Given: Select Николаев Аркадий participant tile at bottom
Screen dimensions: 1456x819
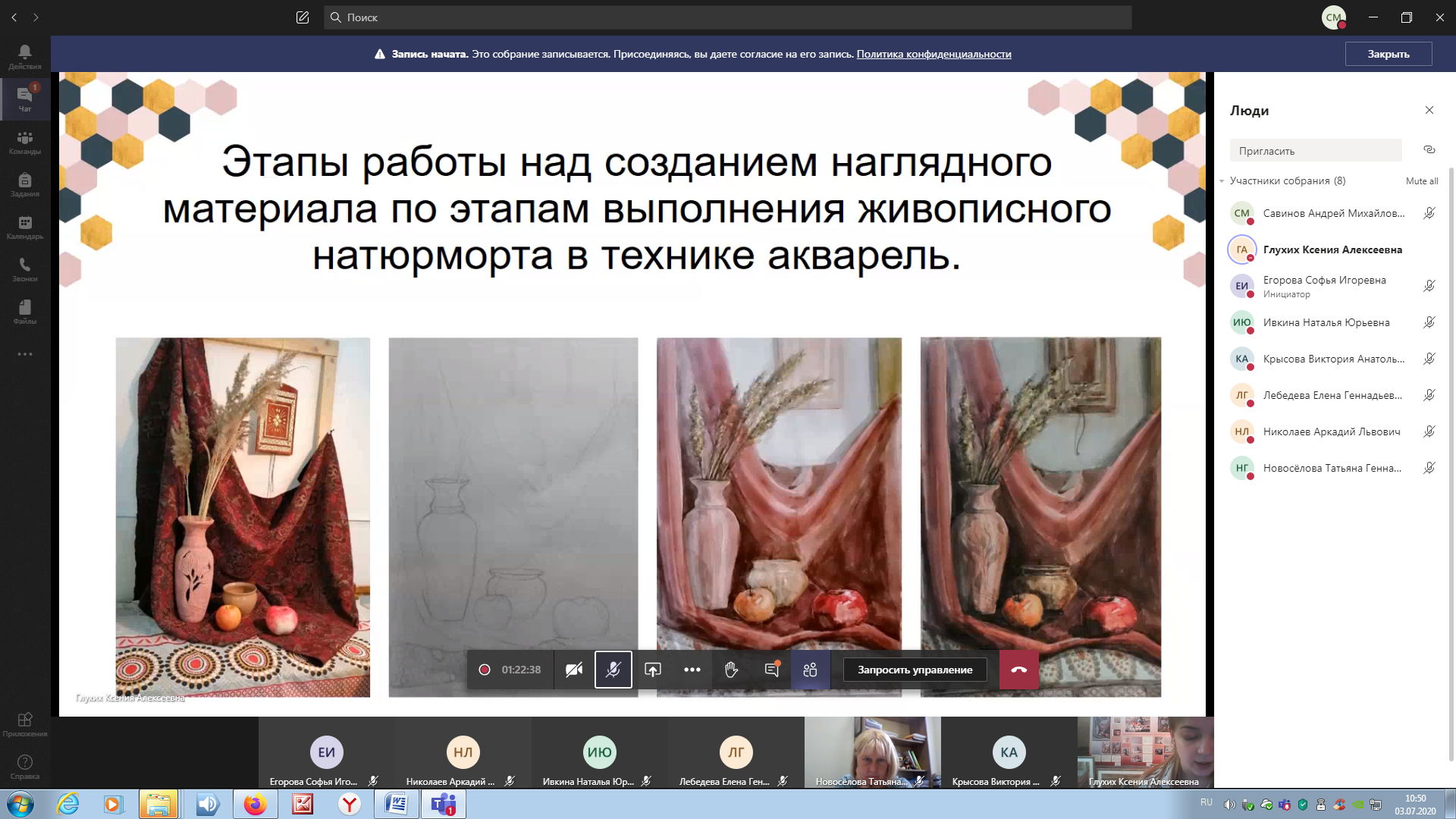Looking at the screenshot, I should pyautogui.click(x=463, y=752).
